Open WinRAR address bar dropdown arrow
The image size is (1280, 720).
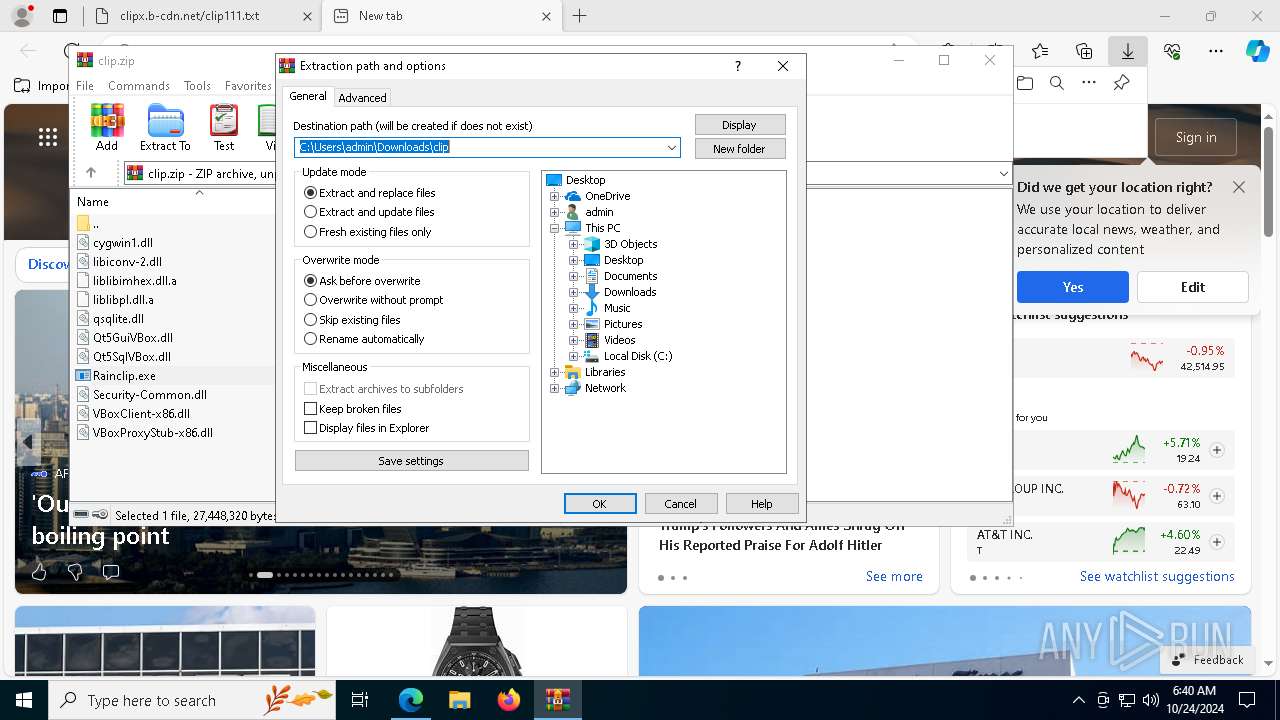pos(1003,173)
